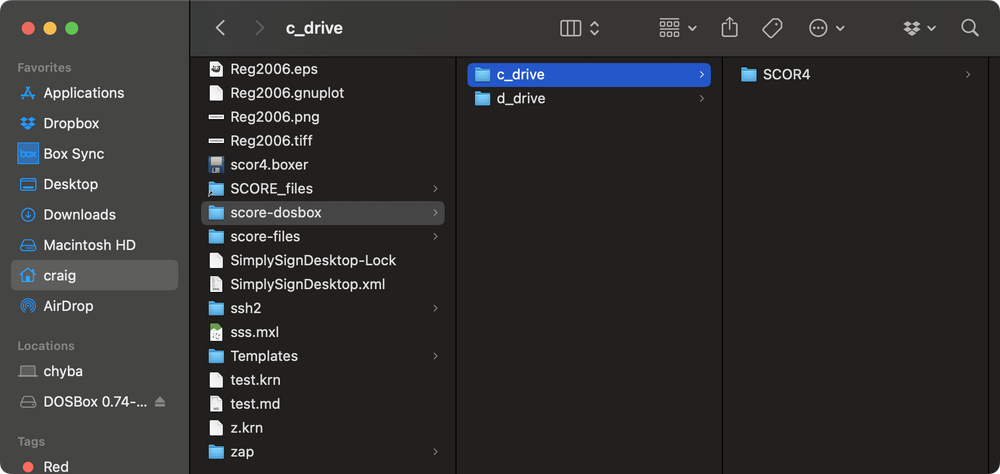Select the chyba location
1000x474 pixels.
pos(62,372)
